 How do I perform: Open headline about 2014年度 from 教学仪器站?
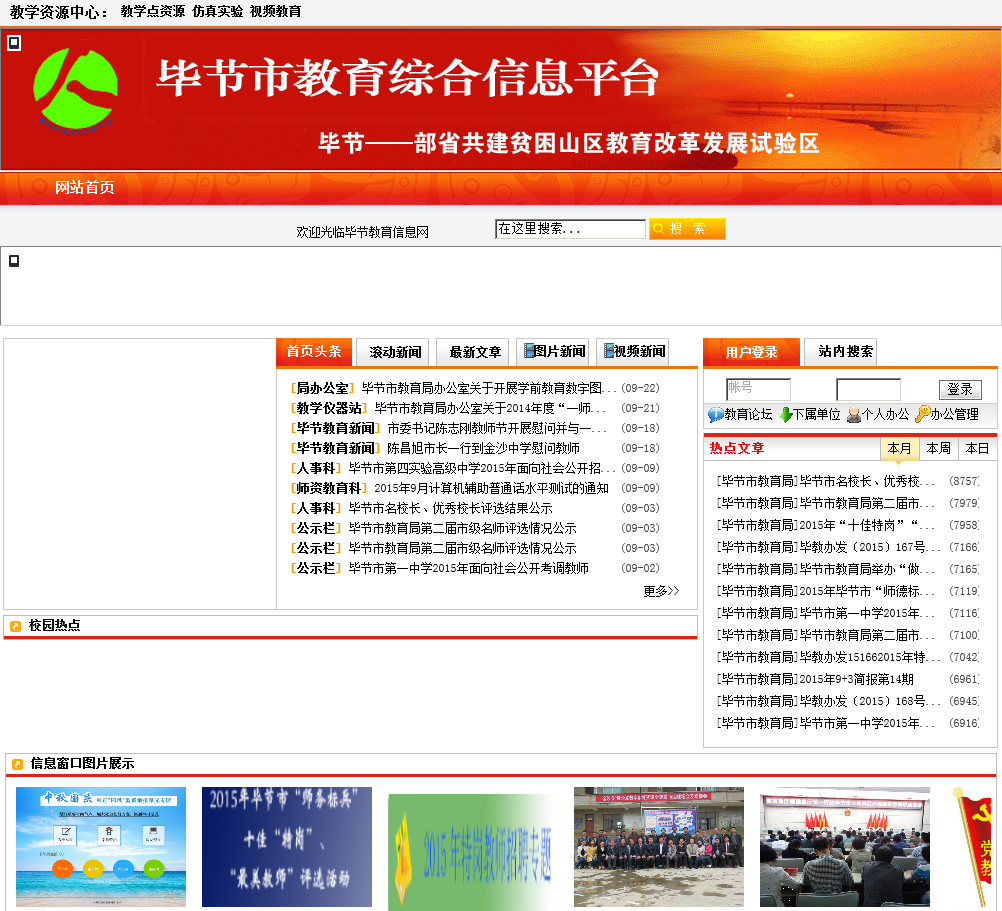pos(489,408)
